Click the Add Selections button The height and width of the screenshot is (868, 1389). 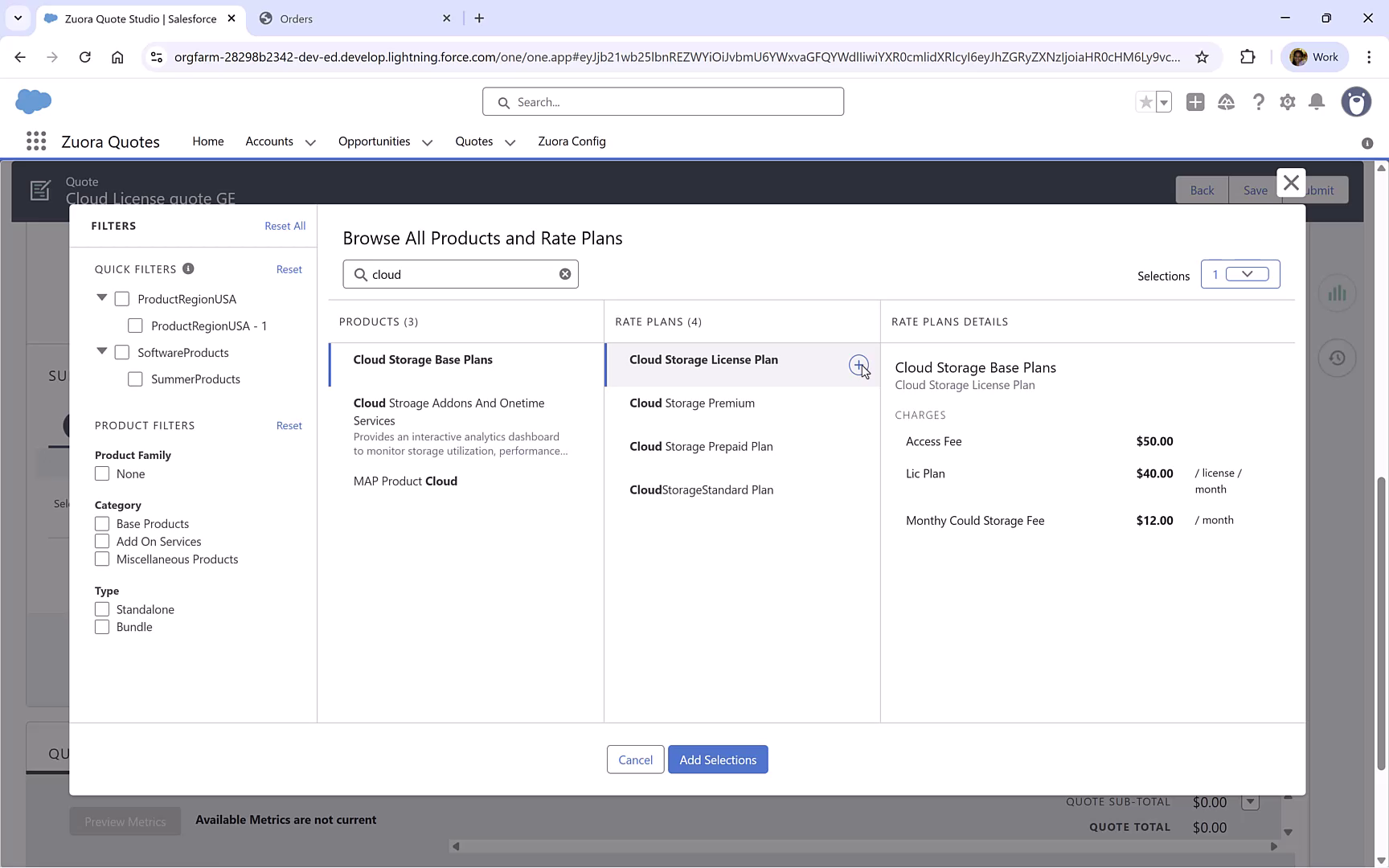click(718, 759)
